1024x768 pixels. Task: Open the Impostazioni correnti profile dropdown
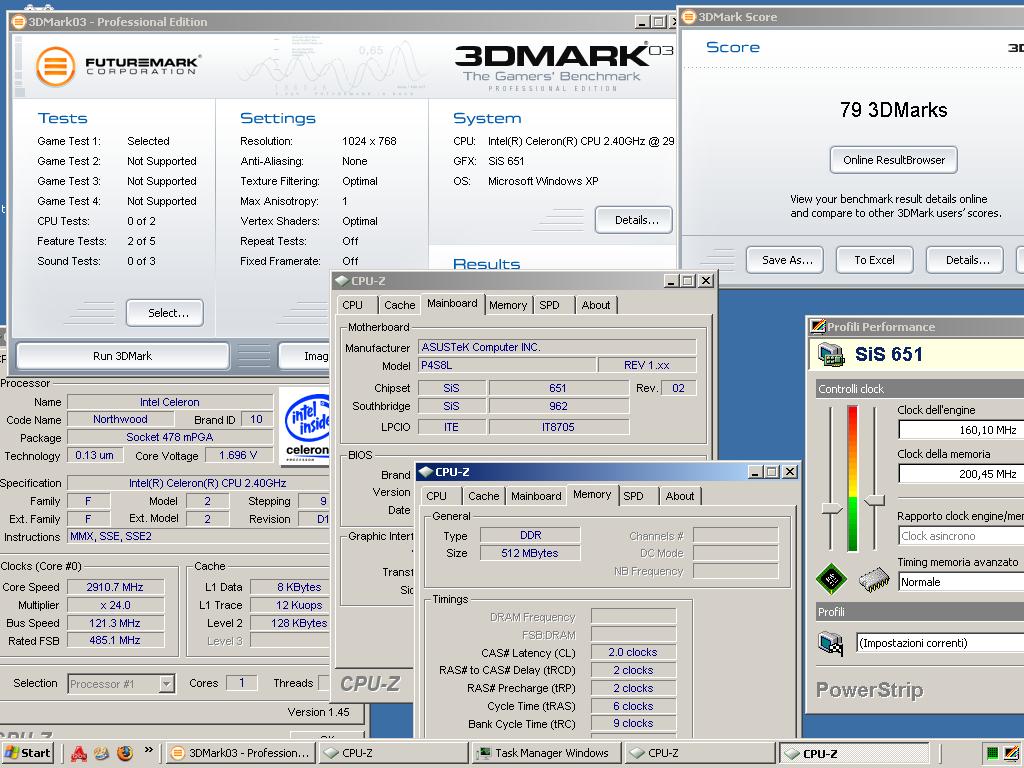click(940, 643)
